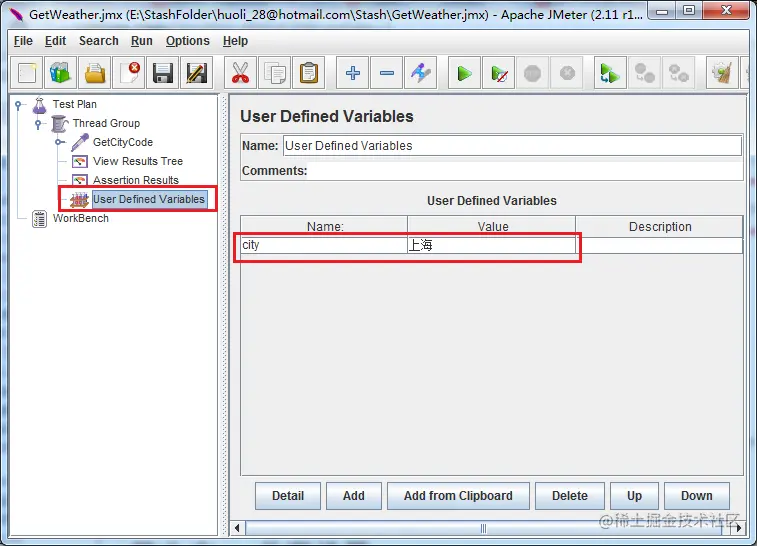Click the 'city' name cell
Screen dimensions: 757x546
coord(324,245)
